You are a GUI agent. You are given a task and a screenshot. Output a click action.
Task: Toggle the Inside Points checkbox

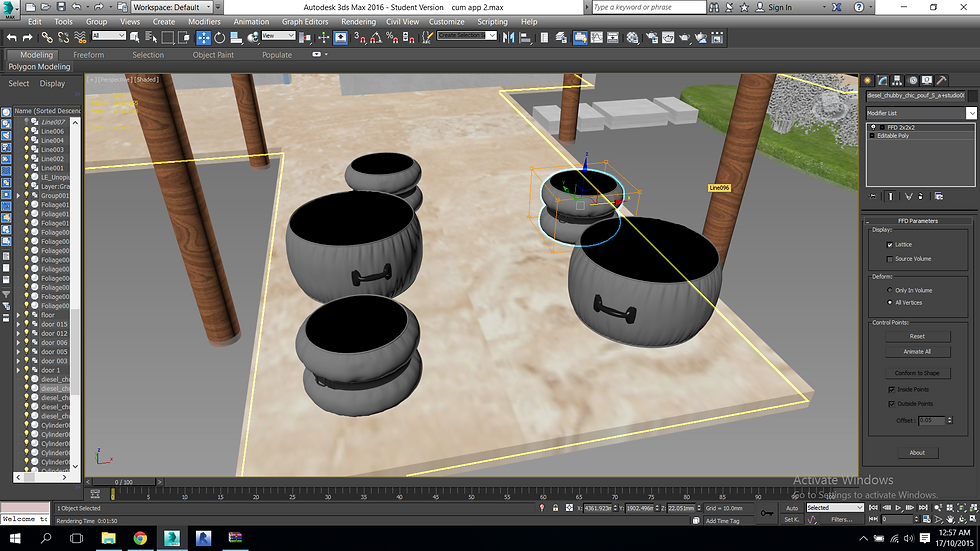point(891,389)
